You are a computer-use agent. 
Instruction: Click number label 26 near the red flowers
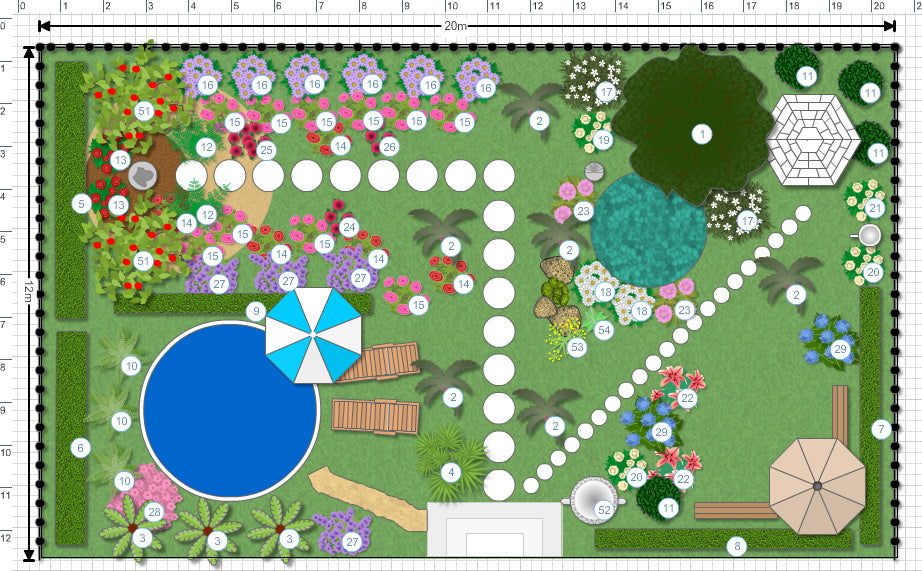click(389, 146)
